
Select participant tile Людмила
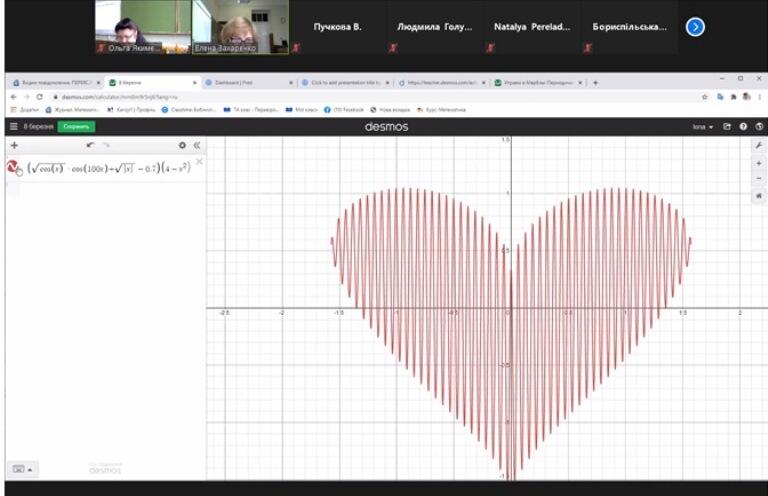435,26
